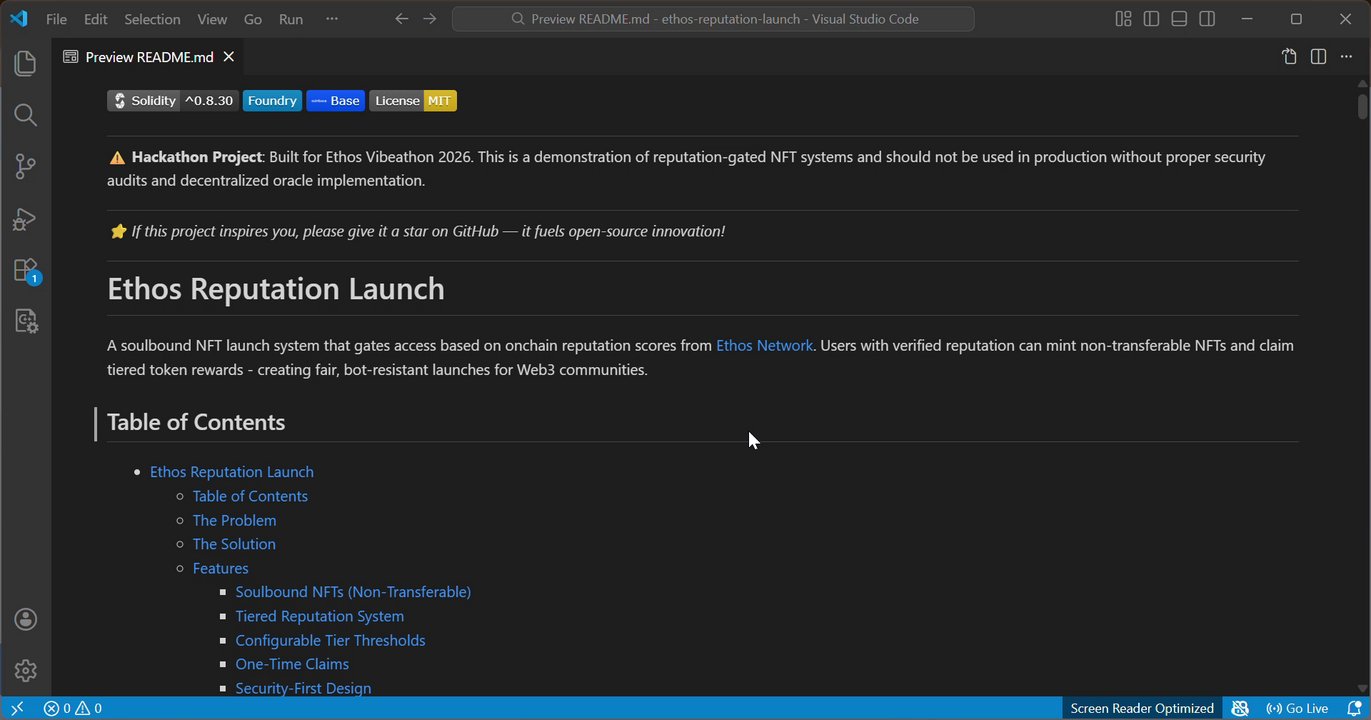
Task: Jump to Soulbound NFTs (Non-Transferable)
Action: click(x=353, y=592)
